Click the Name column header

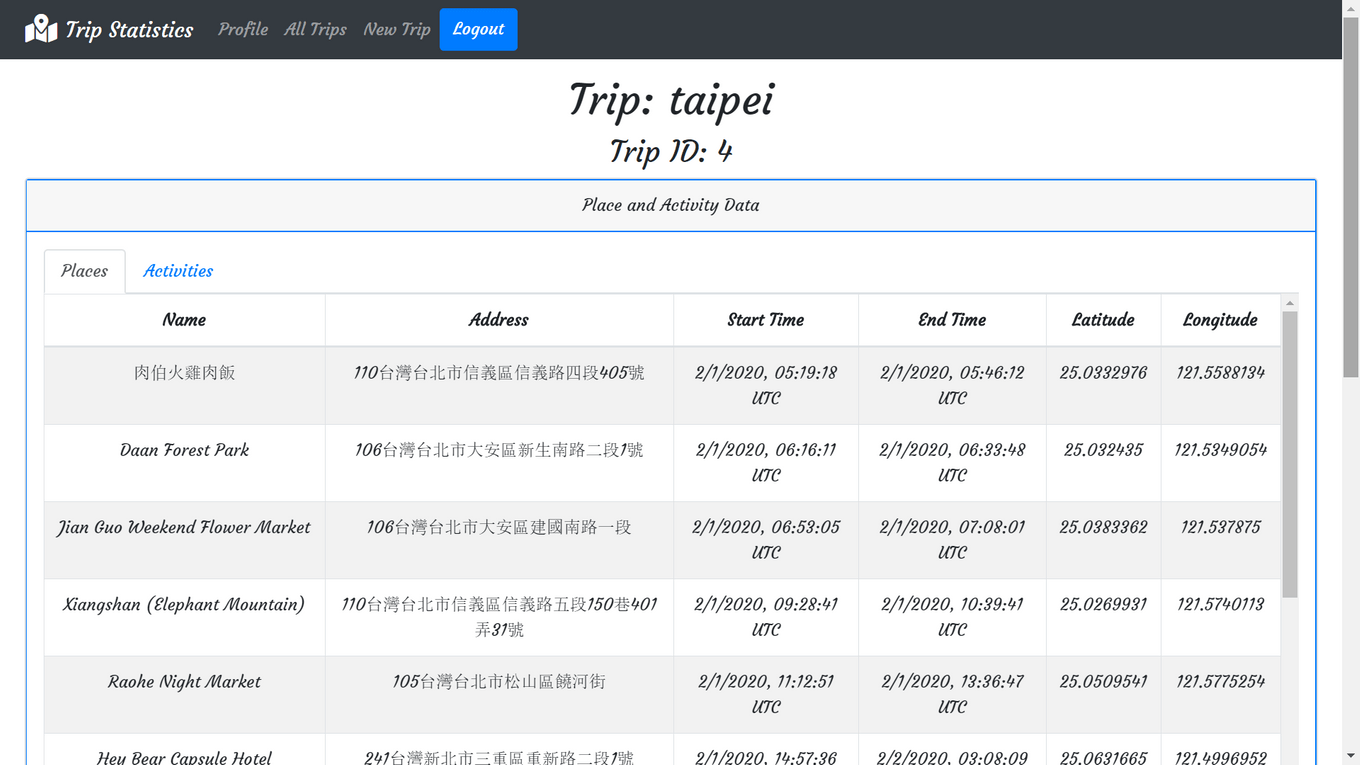(x=184, y=320)
